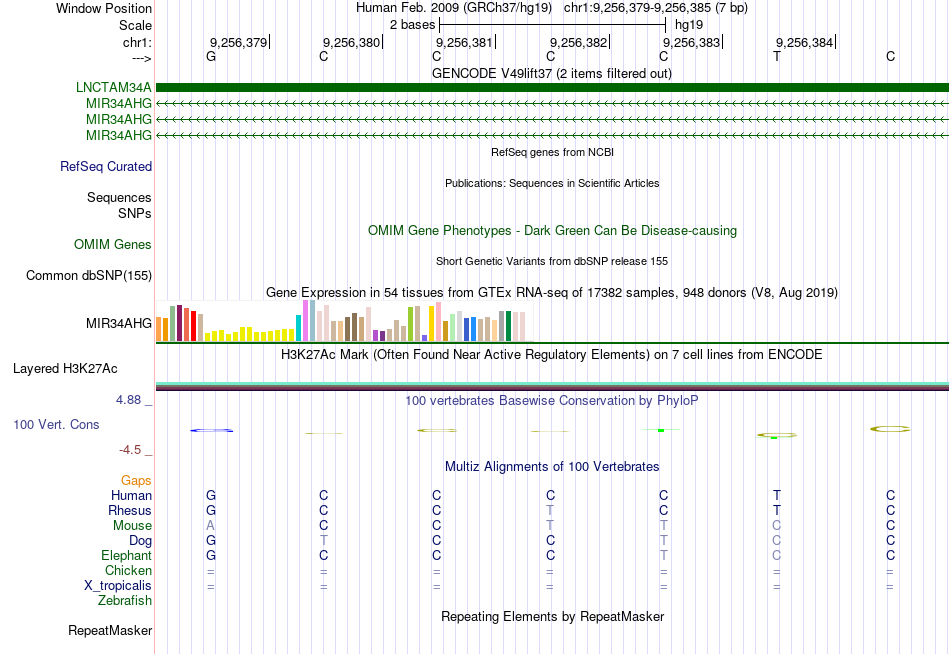Select the Human Feb. 2009 (GRCh37/hg19) assembly text
Screen dimensions: 950x654
pos(454,8)
